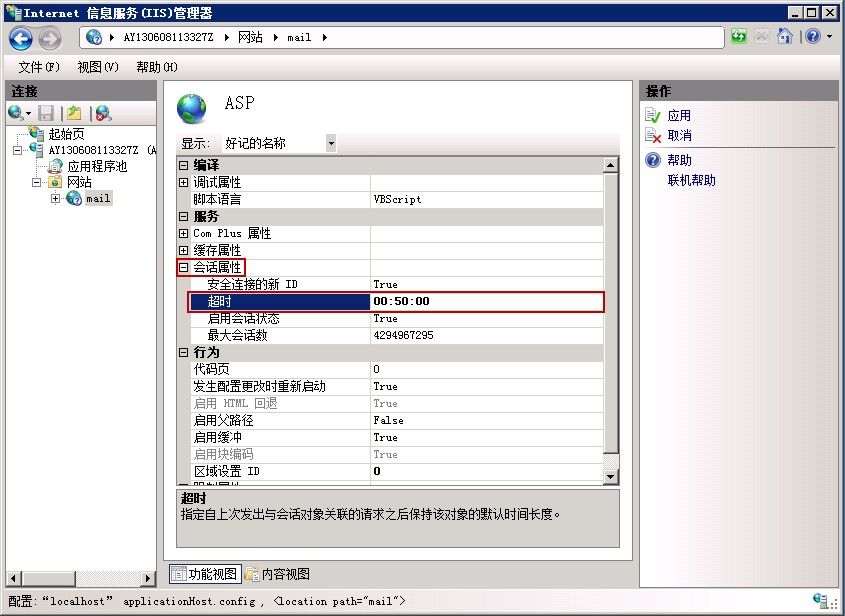Refresh page with green refresh icon
Viewport: 845px width, 616px height.
739,37
